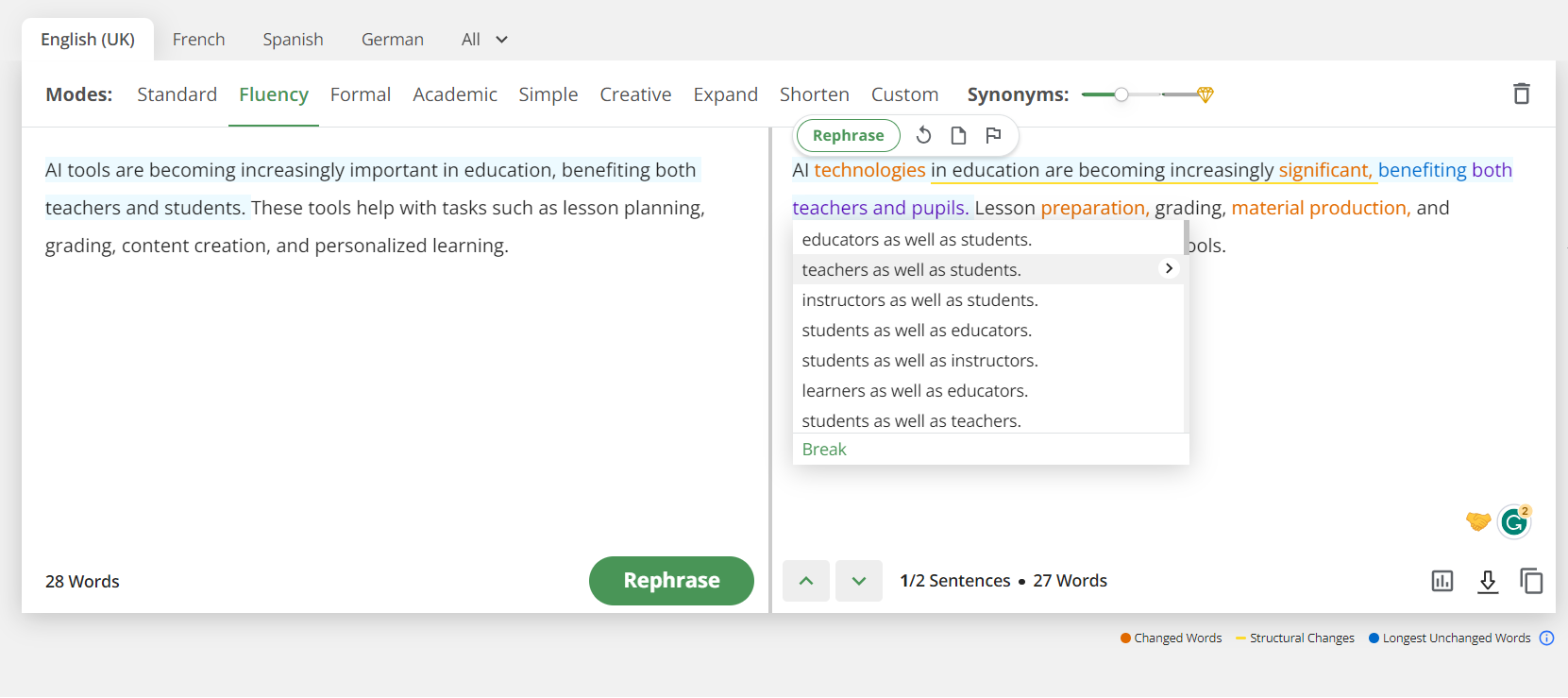
Task: Expand arrow for 'teachers as well as students'
Action: (x=1169, y=268)
